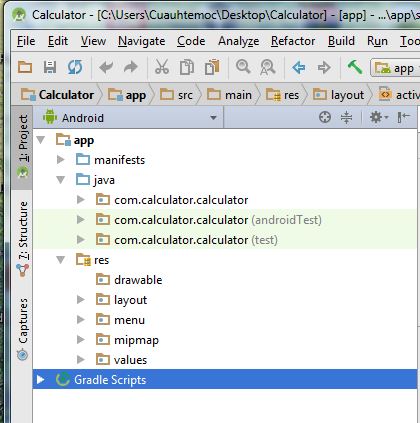420x423 pixels.
Task: Click the Forward navigation arrow
Action: tap(324, 68)
